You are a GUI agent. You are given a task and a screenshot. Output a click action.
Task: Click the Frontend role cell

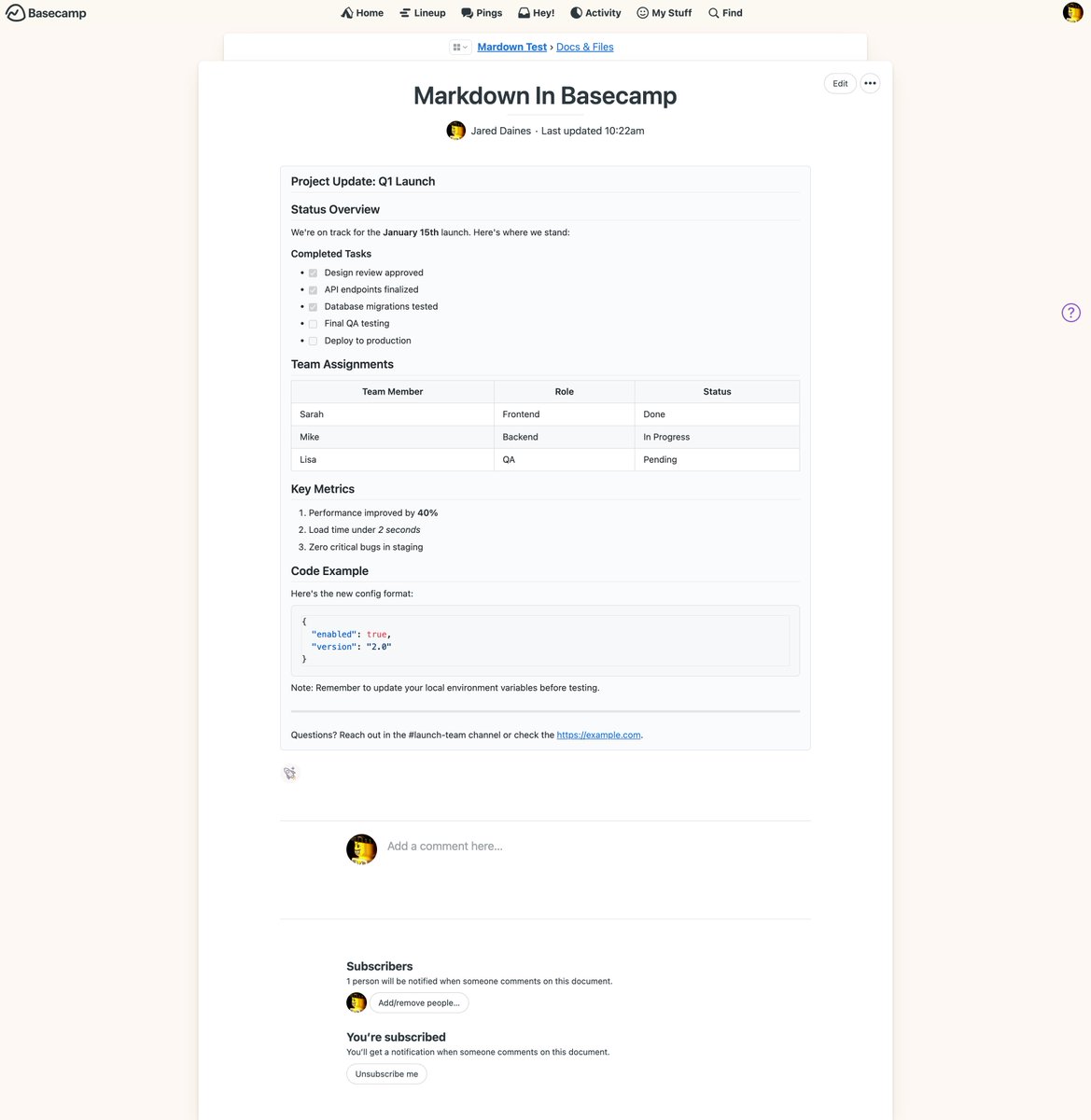pyautogui.click(x=565, y=414)
